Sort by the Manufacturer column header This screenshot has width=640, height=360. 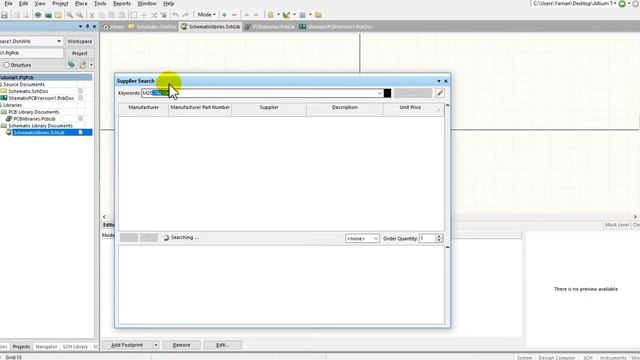point(144,107)
